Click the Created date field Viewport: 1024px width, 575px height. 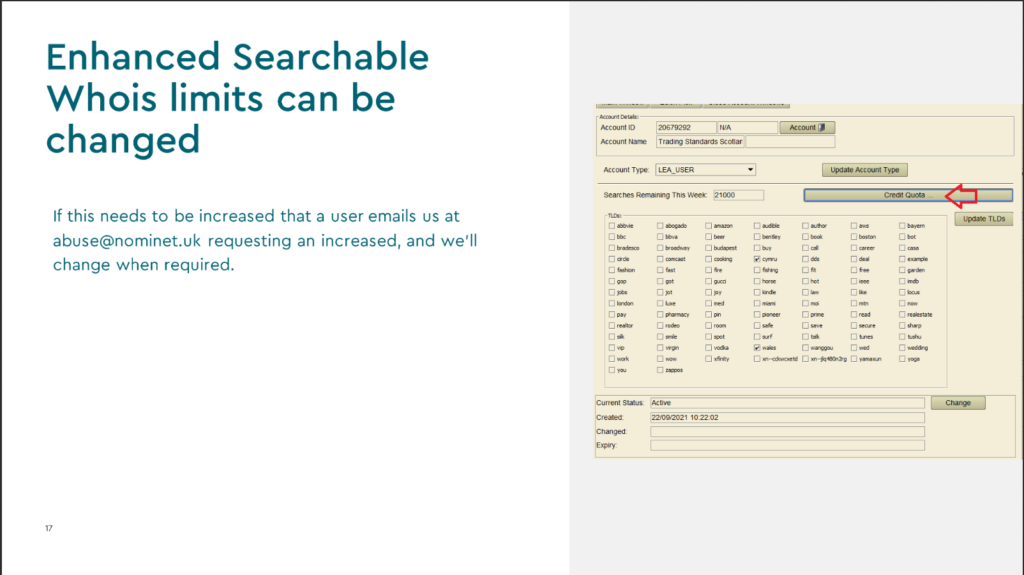[x=787, y=417]
